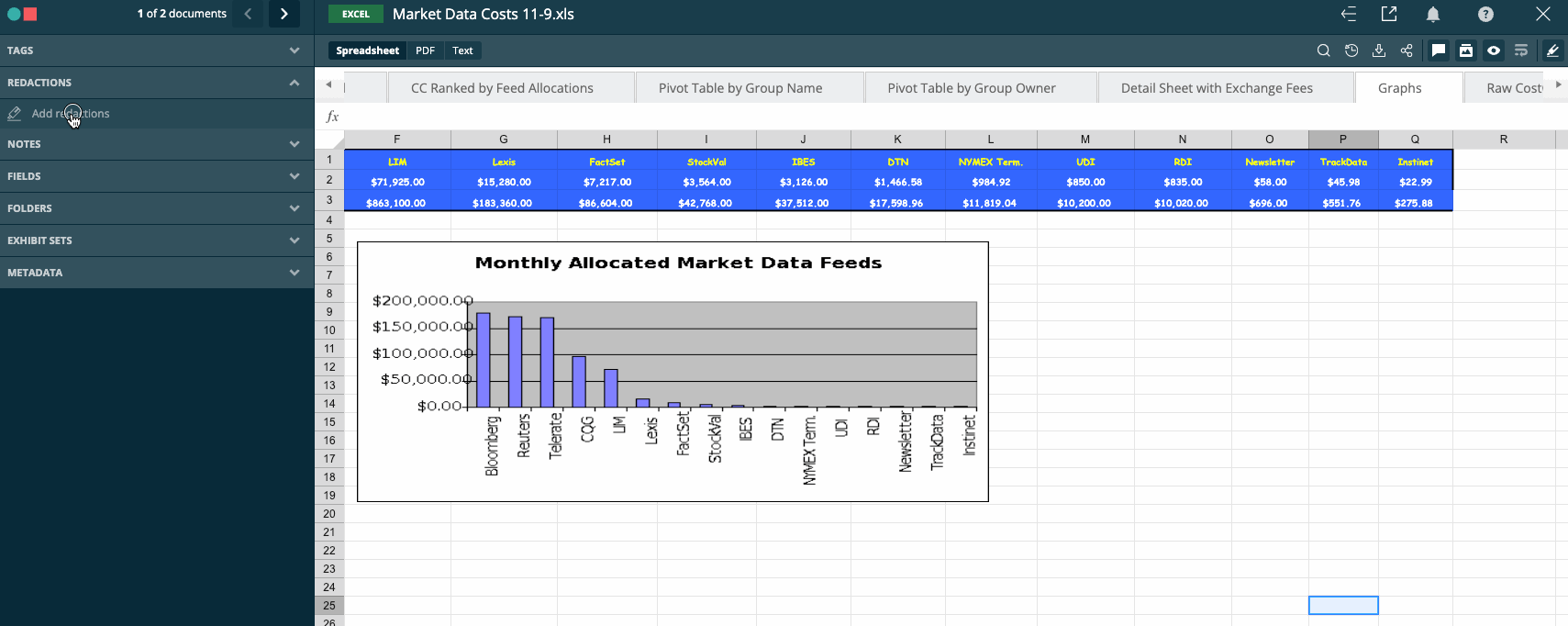
Task: Select row 25 header
Action: [x=329, y=606]
